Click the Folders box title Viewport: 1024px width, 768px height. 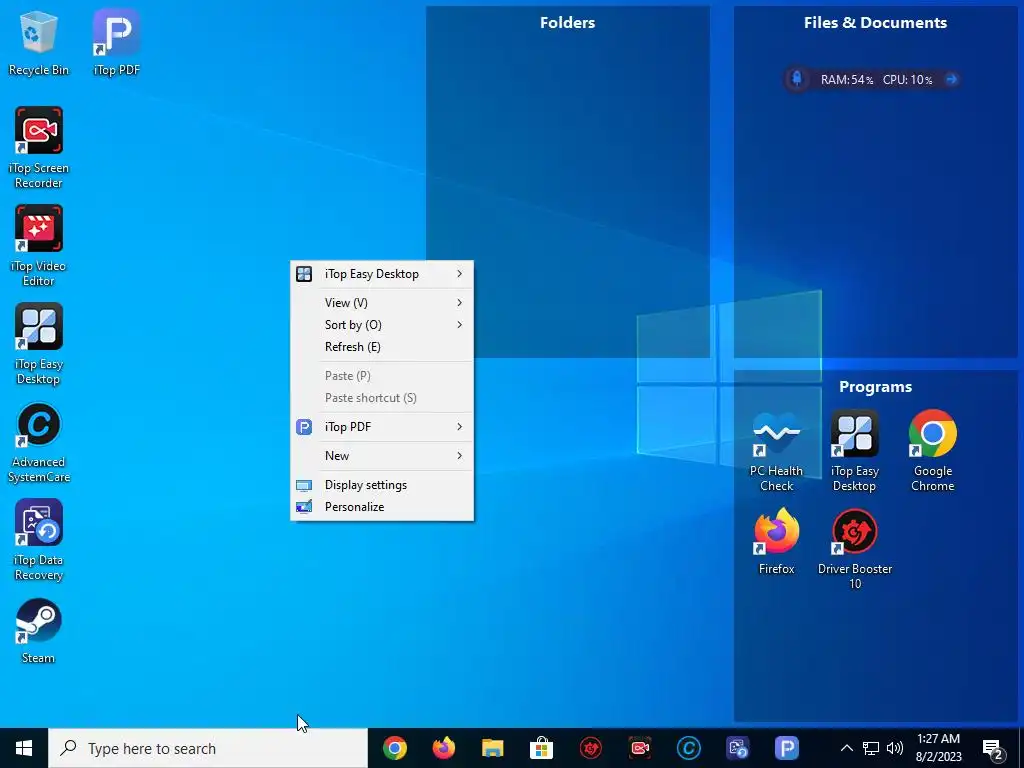point(568,23)
